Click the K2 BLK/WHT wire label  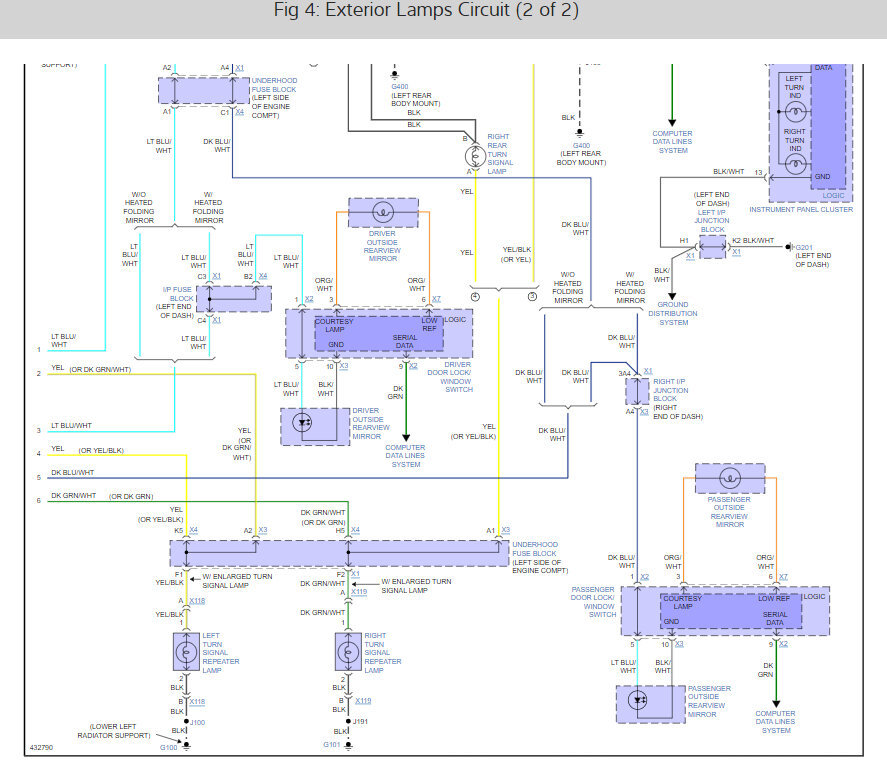(x=753, y=240)
